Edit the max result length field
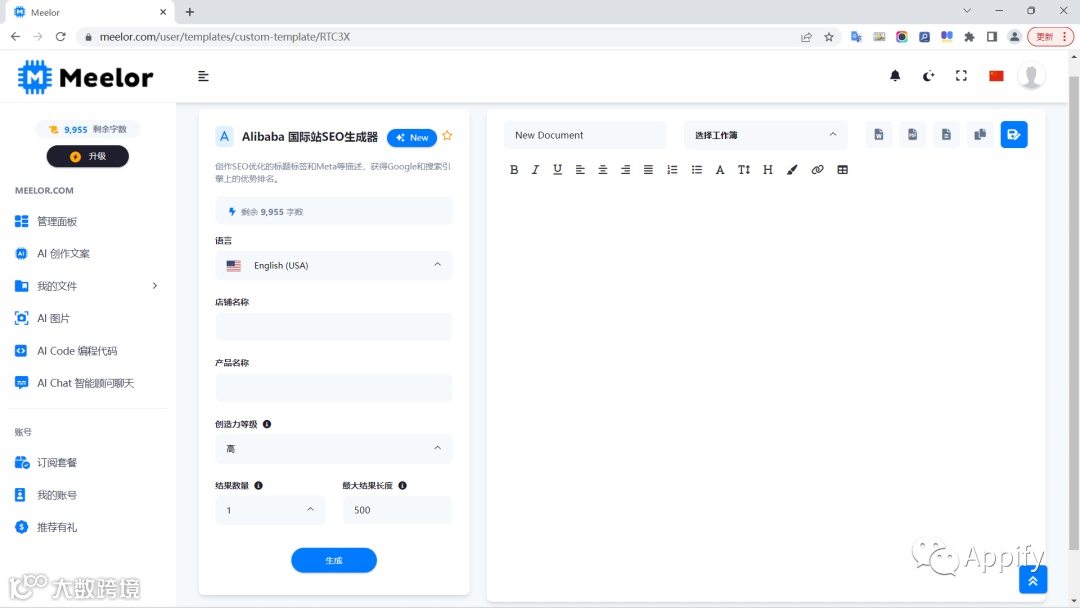Screen dimensions: 1080x608 [x=397, y=510]
